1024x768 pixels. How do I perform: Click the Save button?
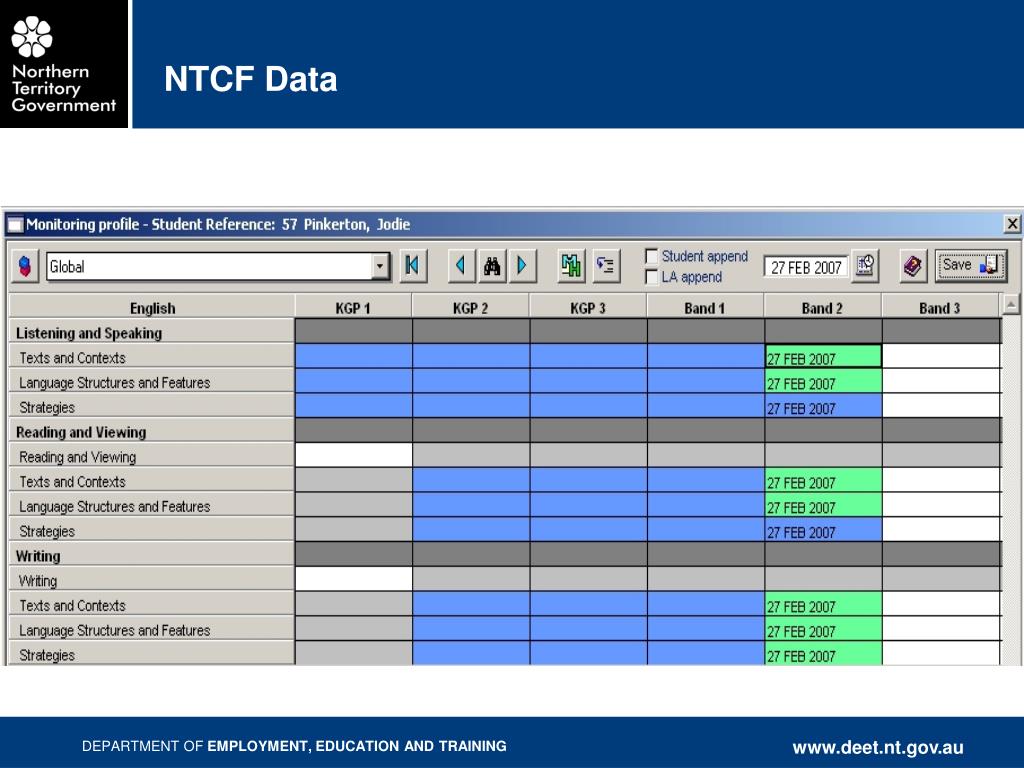[970, 266]
